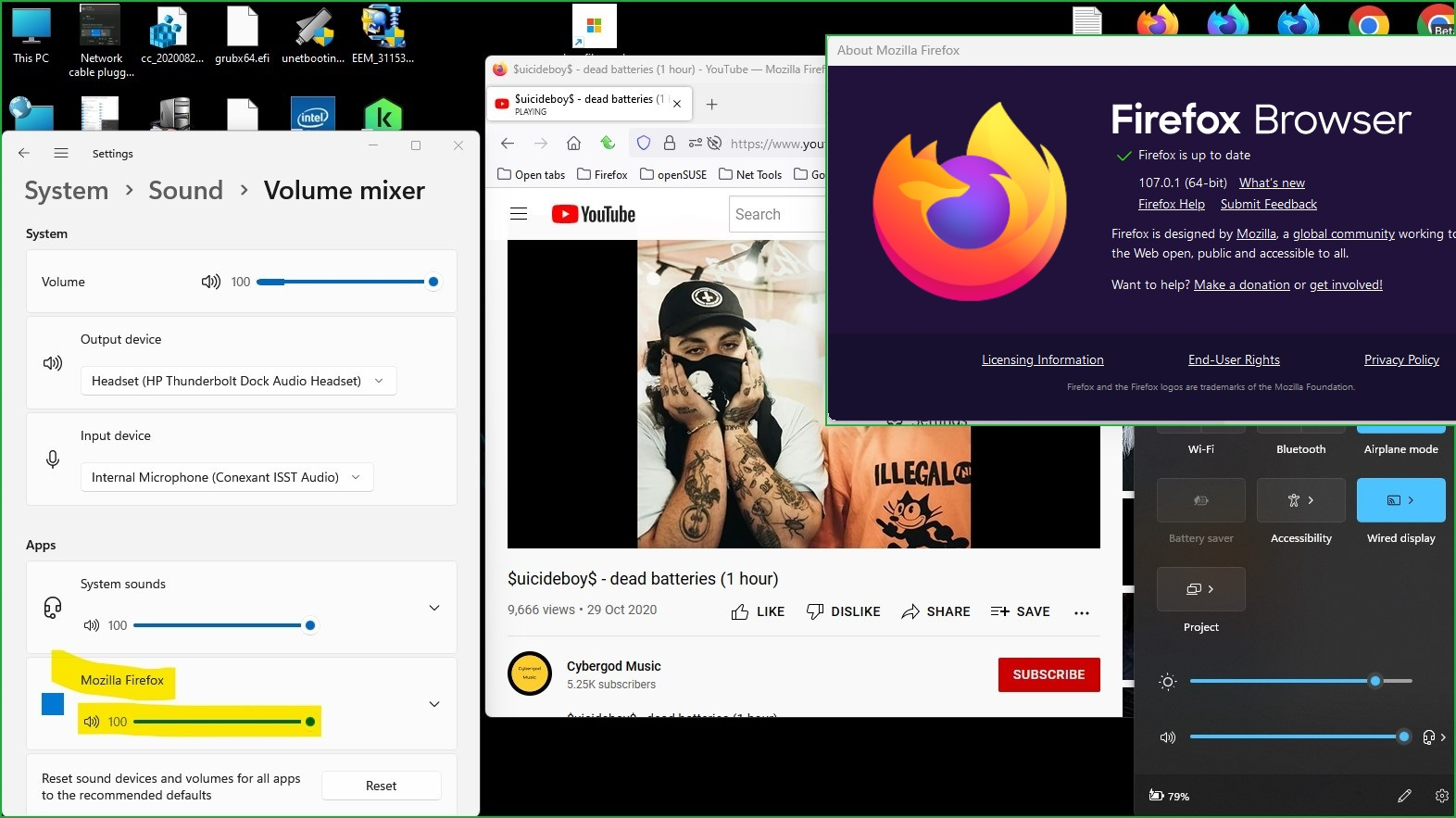Share the dead batteries video
The width and height of the screenshot is (1456, 818).
tap(935, 611)
